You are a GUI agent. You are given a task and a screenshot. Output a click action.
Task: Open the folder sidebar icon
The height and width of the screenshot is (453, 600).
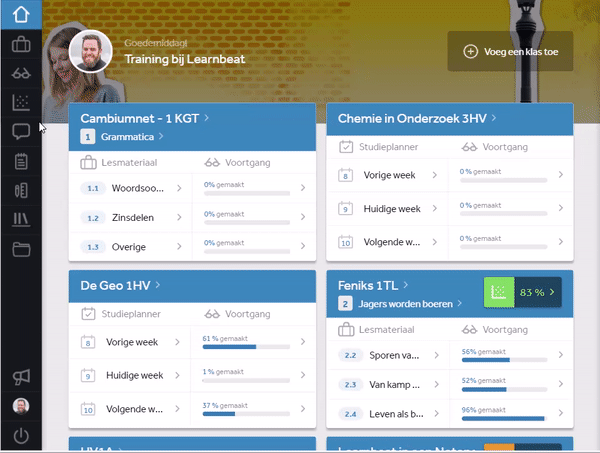point(21,249)
